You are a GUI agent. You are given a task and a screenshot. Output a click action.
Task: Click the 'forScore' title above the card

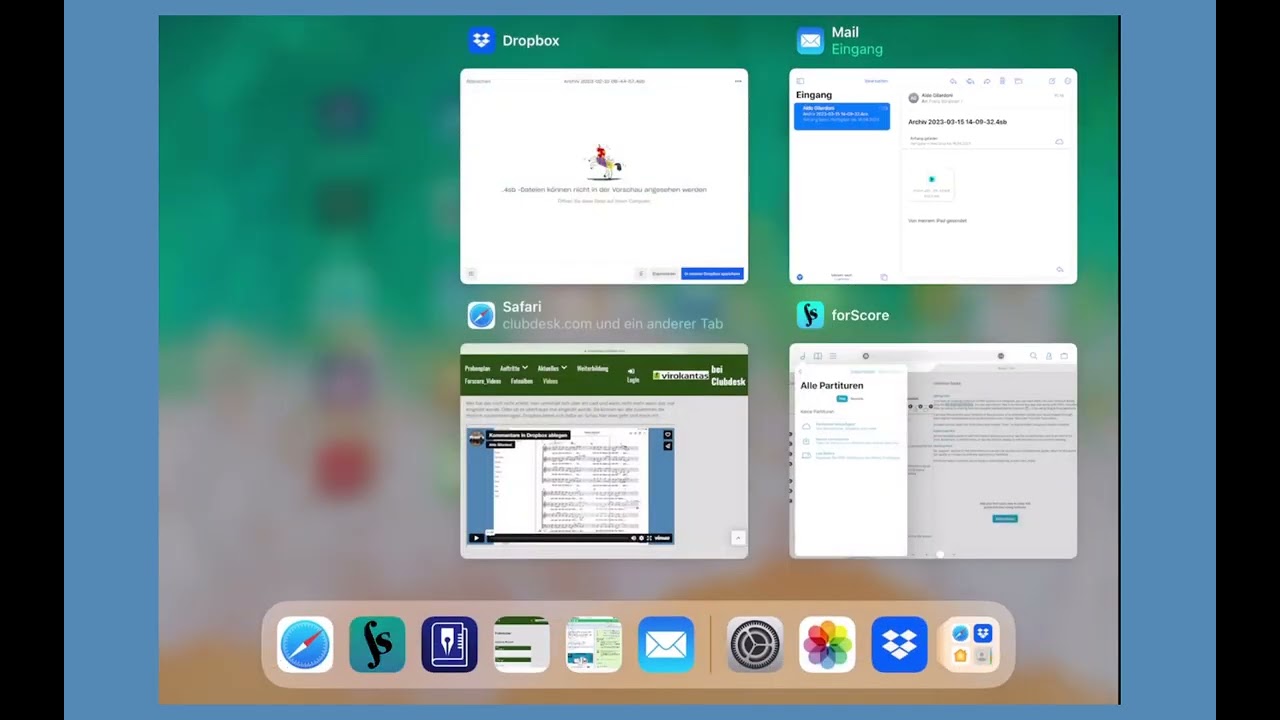[860, 315]
